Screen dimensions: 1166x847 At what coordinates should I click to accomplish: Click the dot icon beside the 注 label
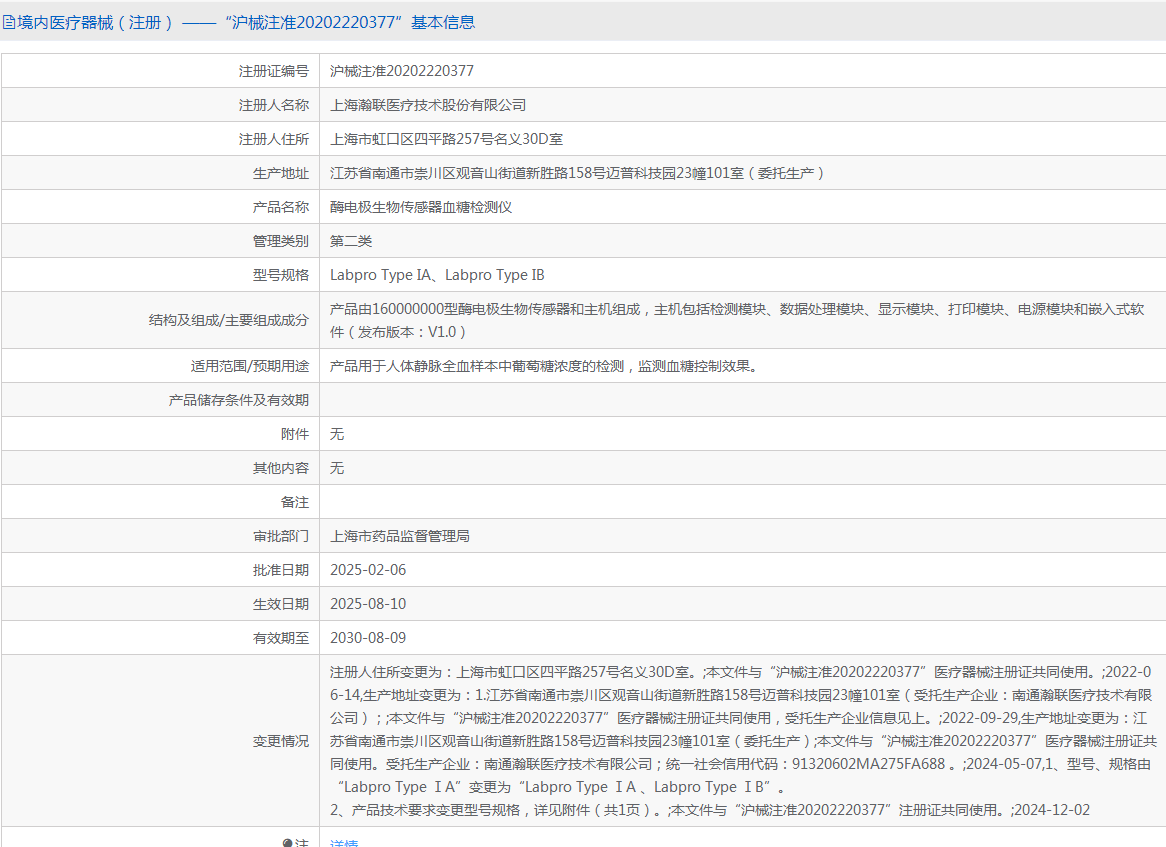(288, 843)
